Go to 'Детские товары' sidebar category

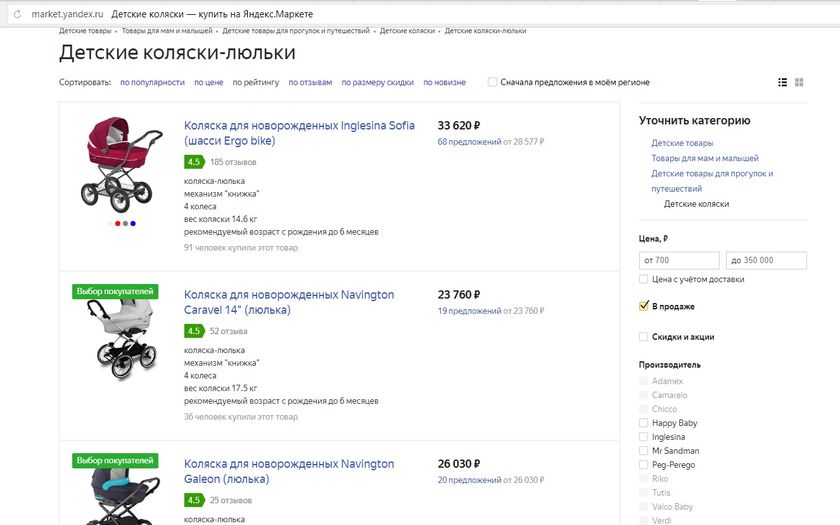click(682, 143)
